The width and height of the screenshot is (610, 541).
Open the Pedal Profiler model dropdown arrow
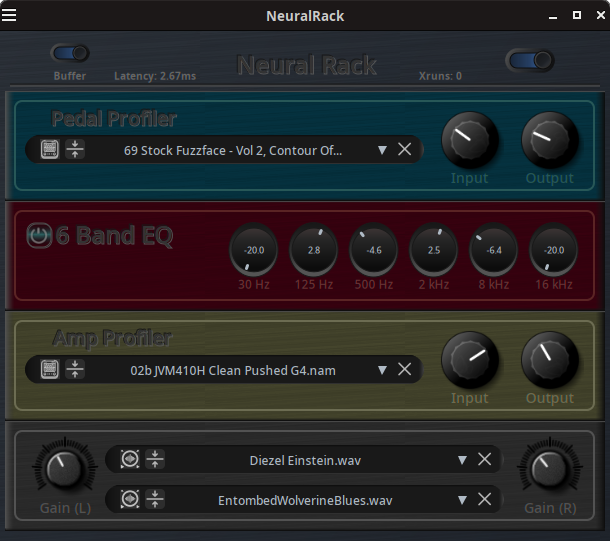click(382, 150)
